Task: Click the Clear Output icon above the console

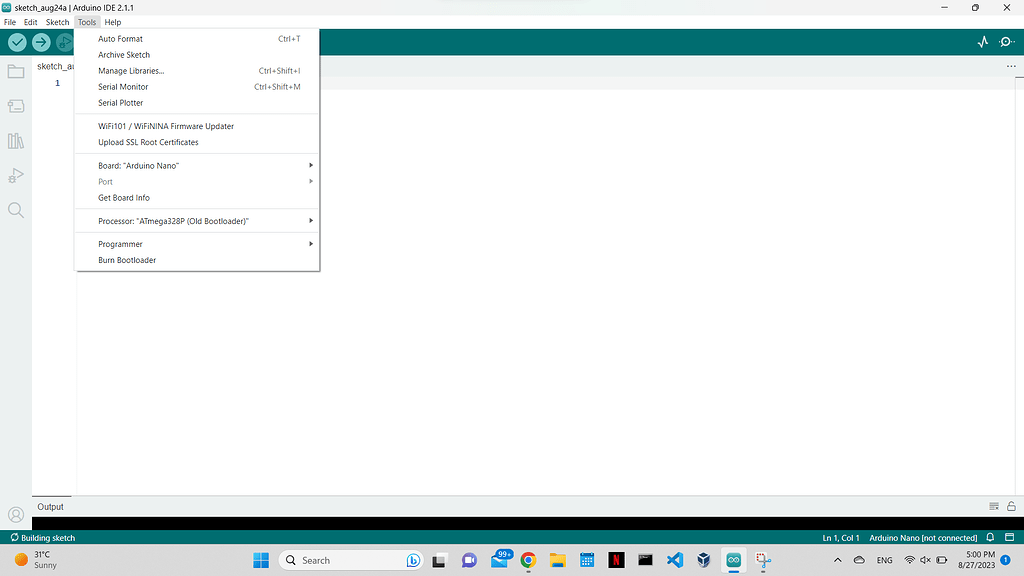Action: 993,506
